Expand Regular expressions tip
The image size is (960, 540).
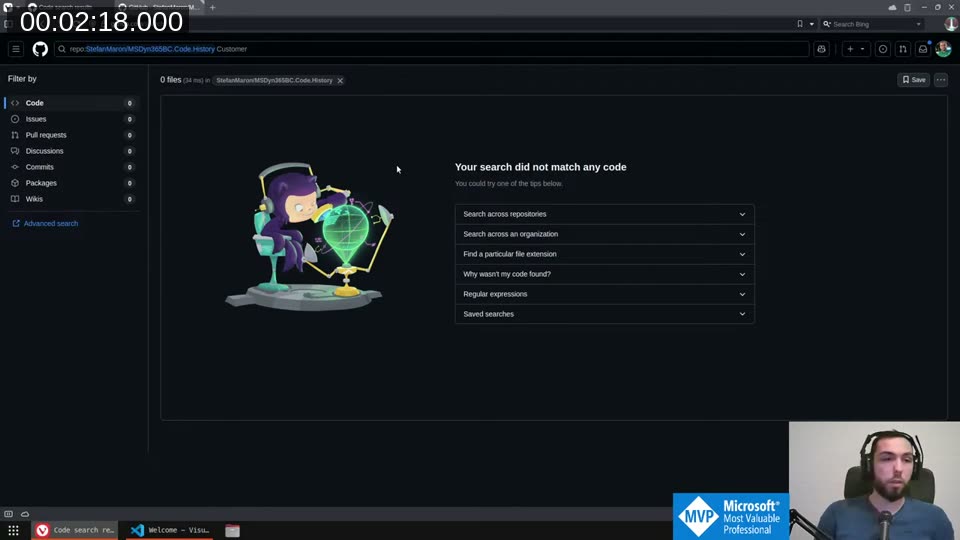(604, 294)
